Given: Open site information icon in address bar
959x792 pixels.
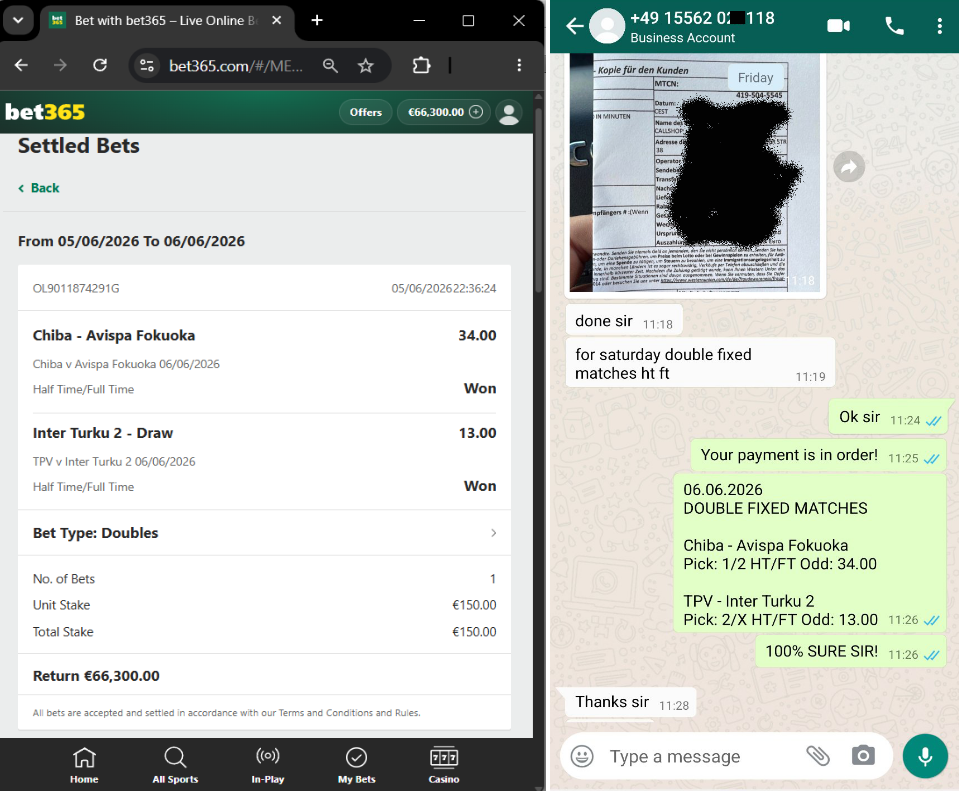Looking at the screenshot, I should point(147,65).
